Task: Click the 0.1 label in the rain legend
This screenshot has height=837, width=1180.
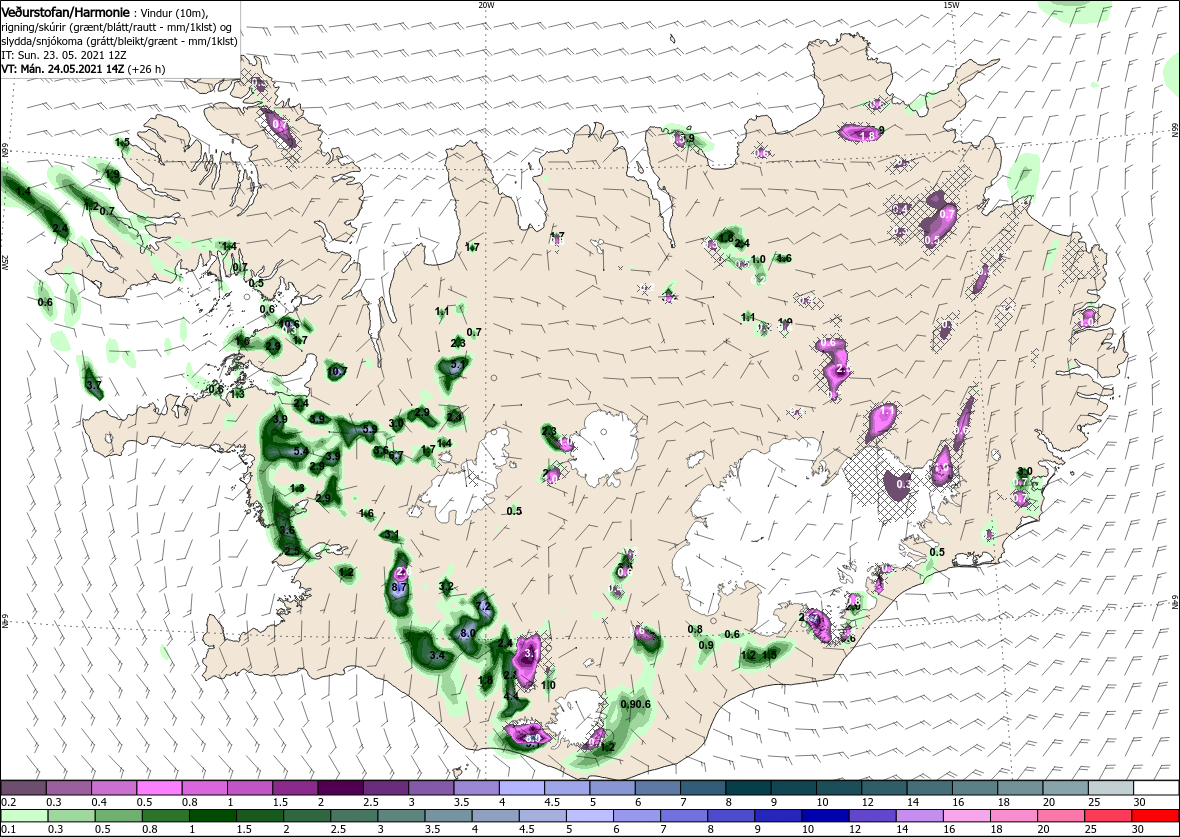Action: coord(9,829)
